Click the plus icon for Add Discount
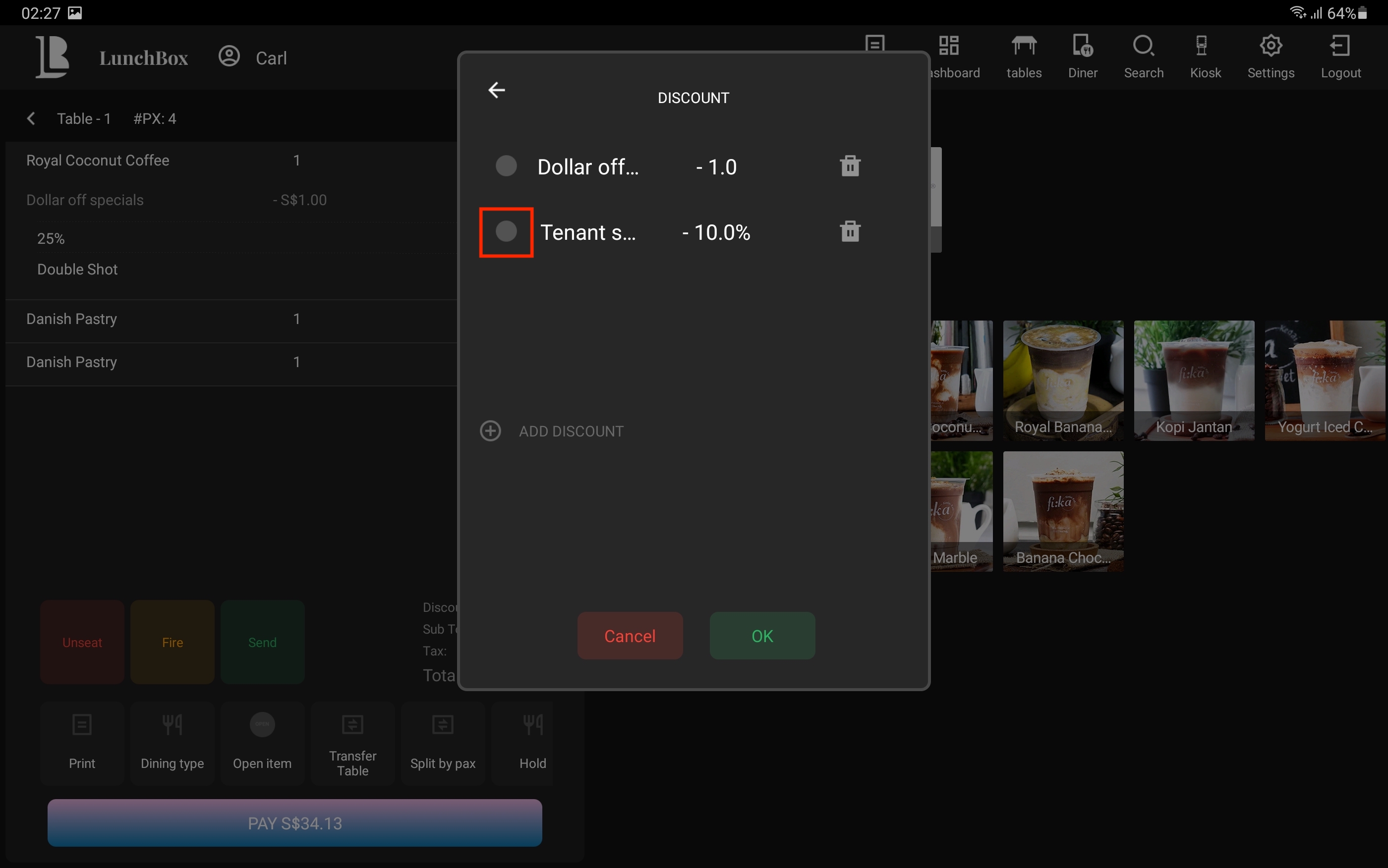1388x868 pixels. [490, 431]
